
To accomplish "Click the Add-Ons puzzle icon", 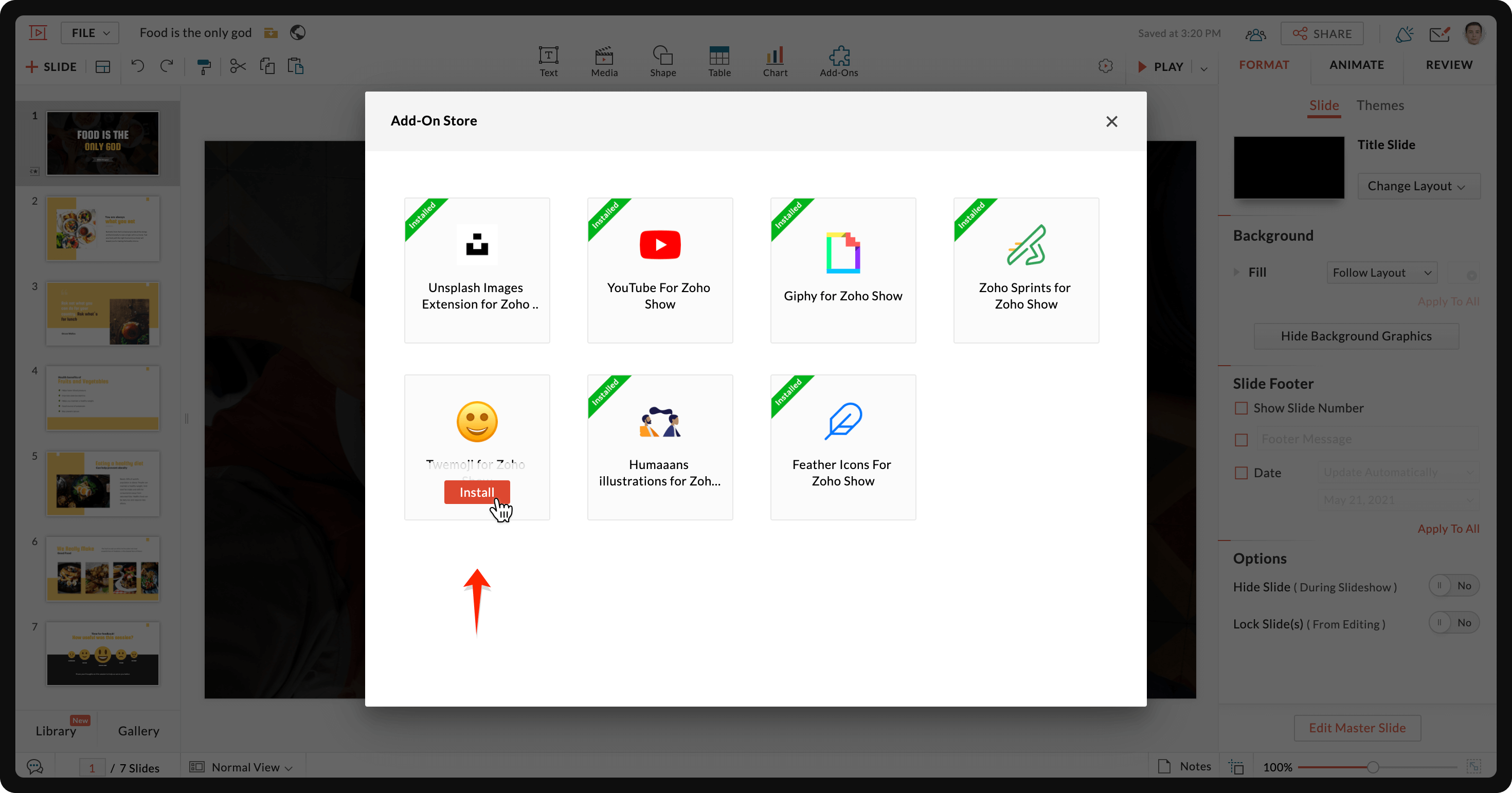I will click(x=838, y=57).
